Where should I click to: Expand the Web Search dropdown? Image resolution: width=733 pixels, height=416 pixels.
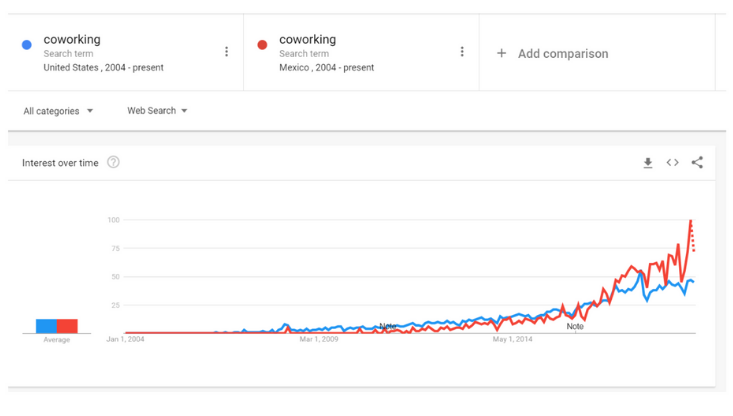[x=157, y=111]
